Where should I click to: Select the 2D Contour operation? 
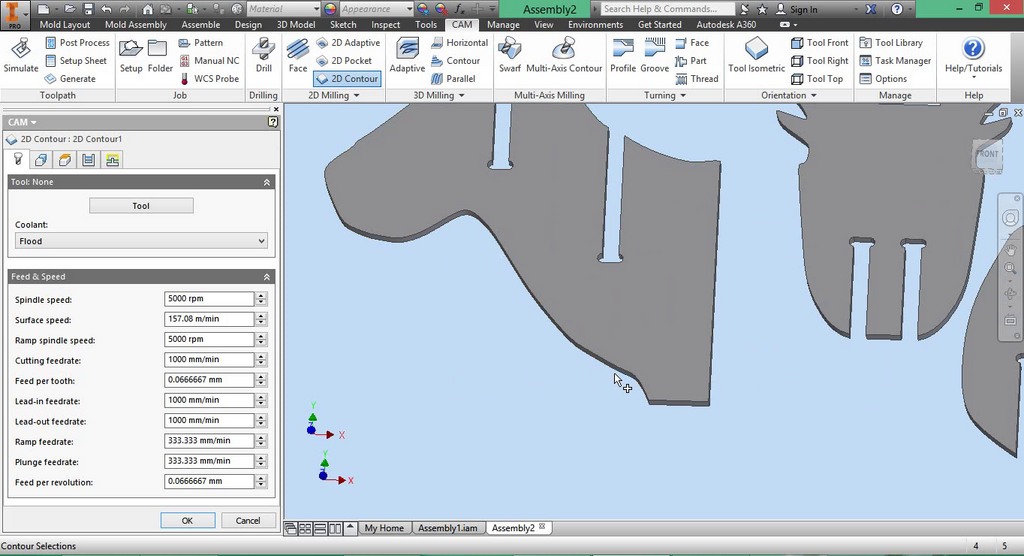point(347,78)
